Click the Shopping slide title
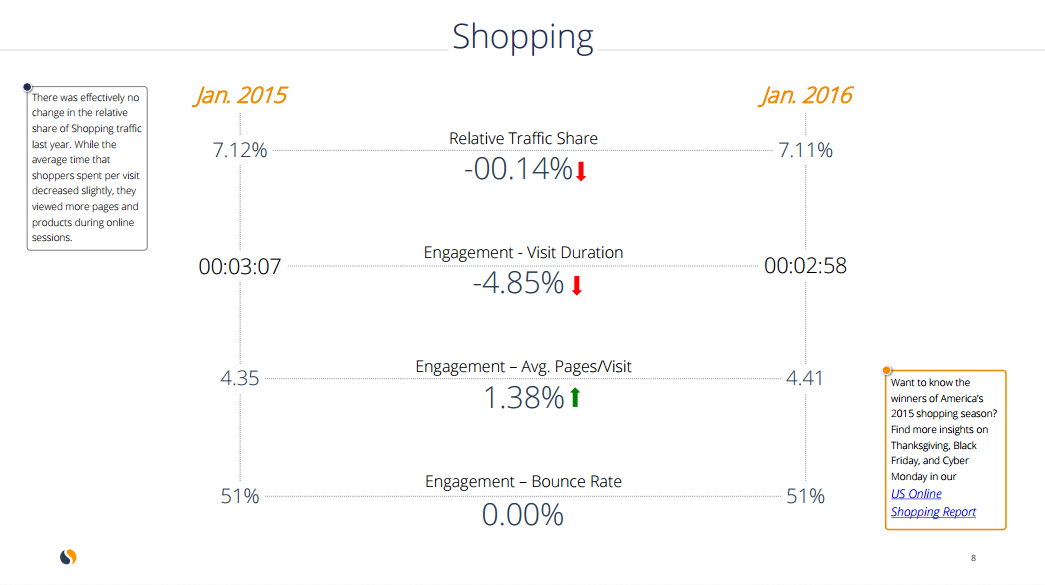 click(x=522, y=36)
